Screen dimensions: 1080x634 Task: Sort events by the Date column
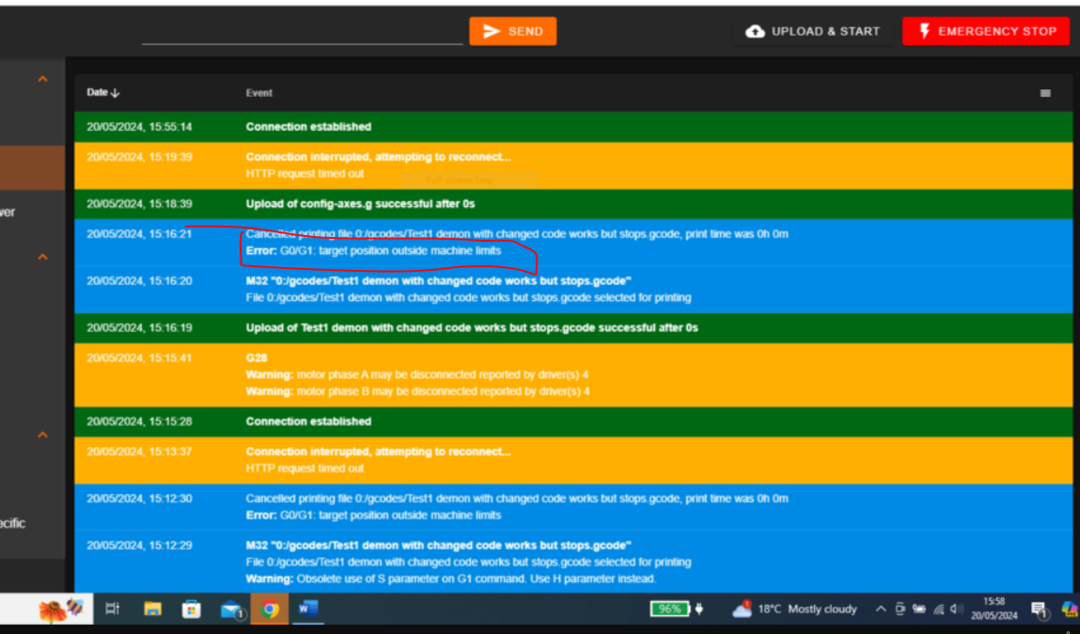coord(103,93)
